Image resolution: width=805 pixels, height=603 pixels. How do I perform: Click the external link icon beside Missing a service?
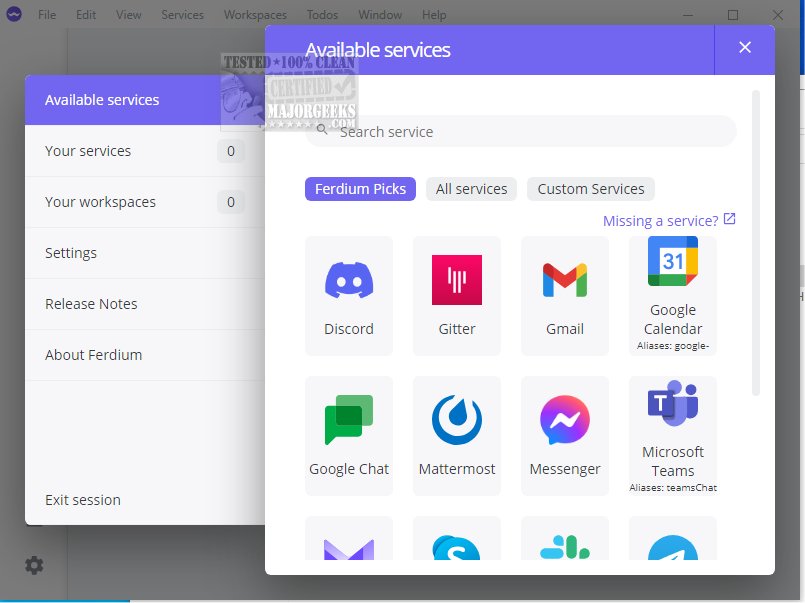click(x=730, y=219)
